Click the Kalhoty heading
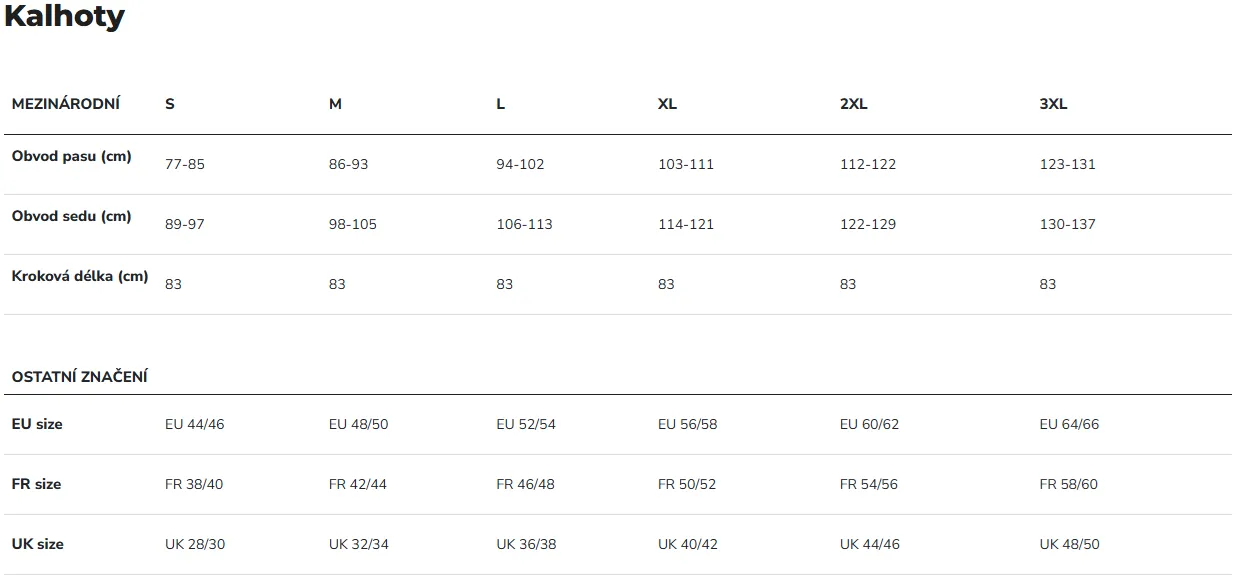This screenshot has height=588, width=1244. (x=65, y=17)
